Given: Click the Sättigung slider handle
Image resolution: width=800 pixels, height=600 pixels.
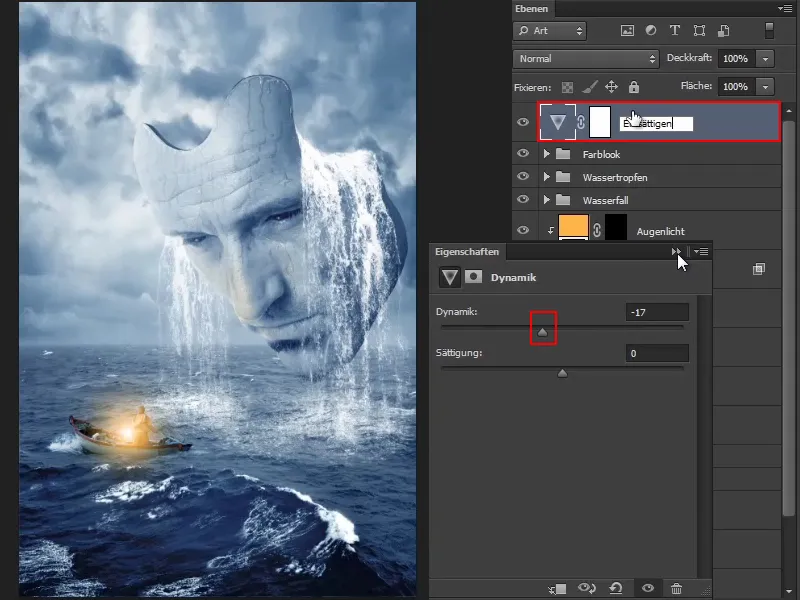Looking at the screenshot, I should (562, 373).
